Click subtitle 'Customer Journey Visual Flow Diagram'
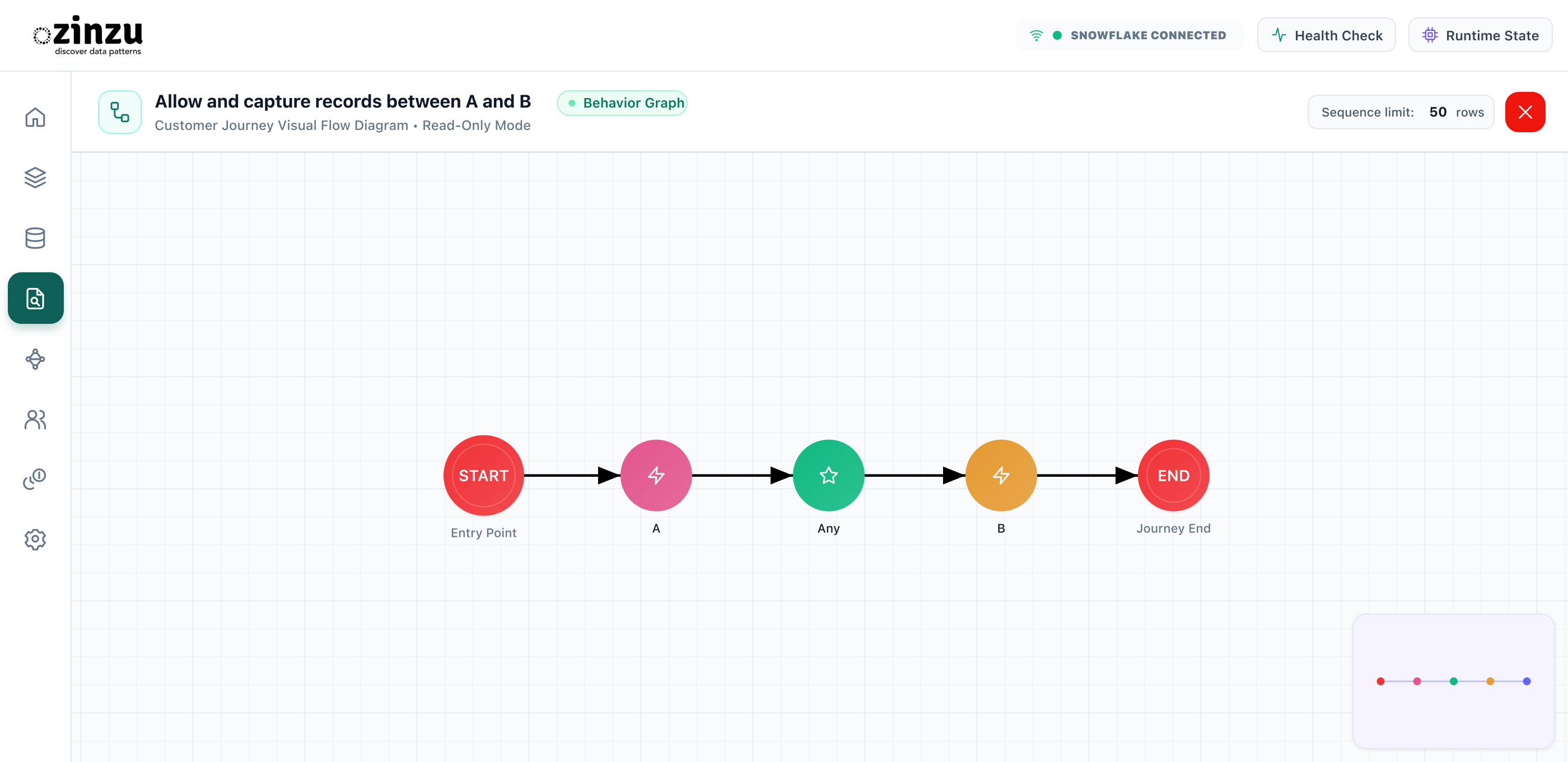 tap(281, 126)
